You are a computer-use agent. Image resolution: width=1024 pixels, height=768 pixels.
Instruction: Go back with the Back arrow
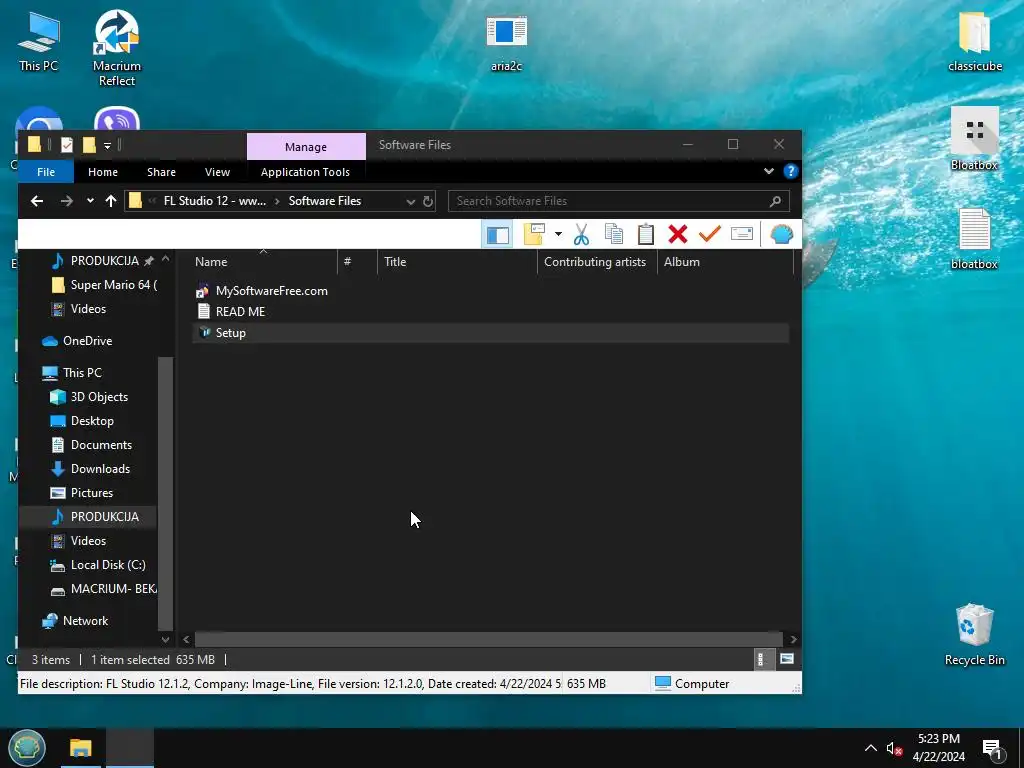pos(37,201)
